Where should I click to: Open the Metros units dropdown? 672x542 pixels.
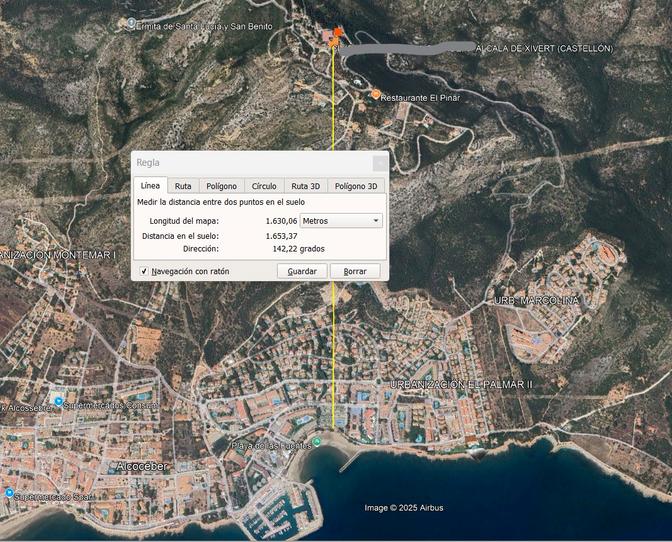click(x=341, y=220)
